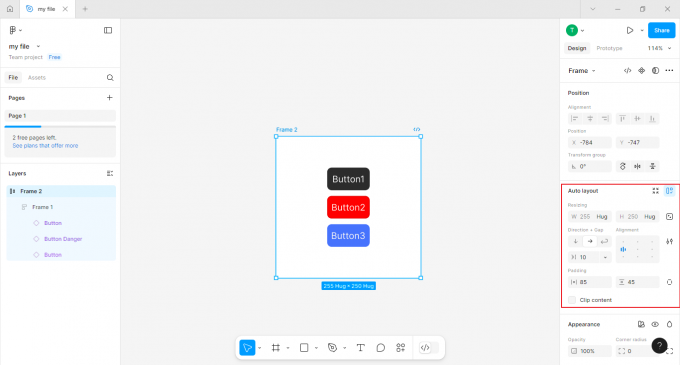Toggle the sidebar minimize UI icon

pos(108,30)
